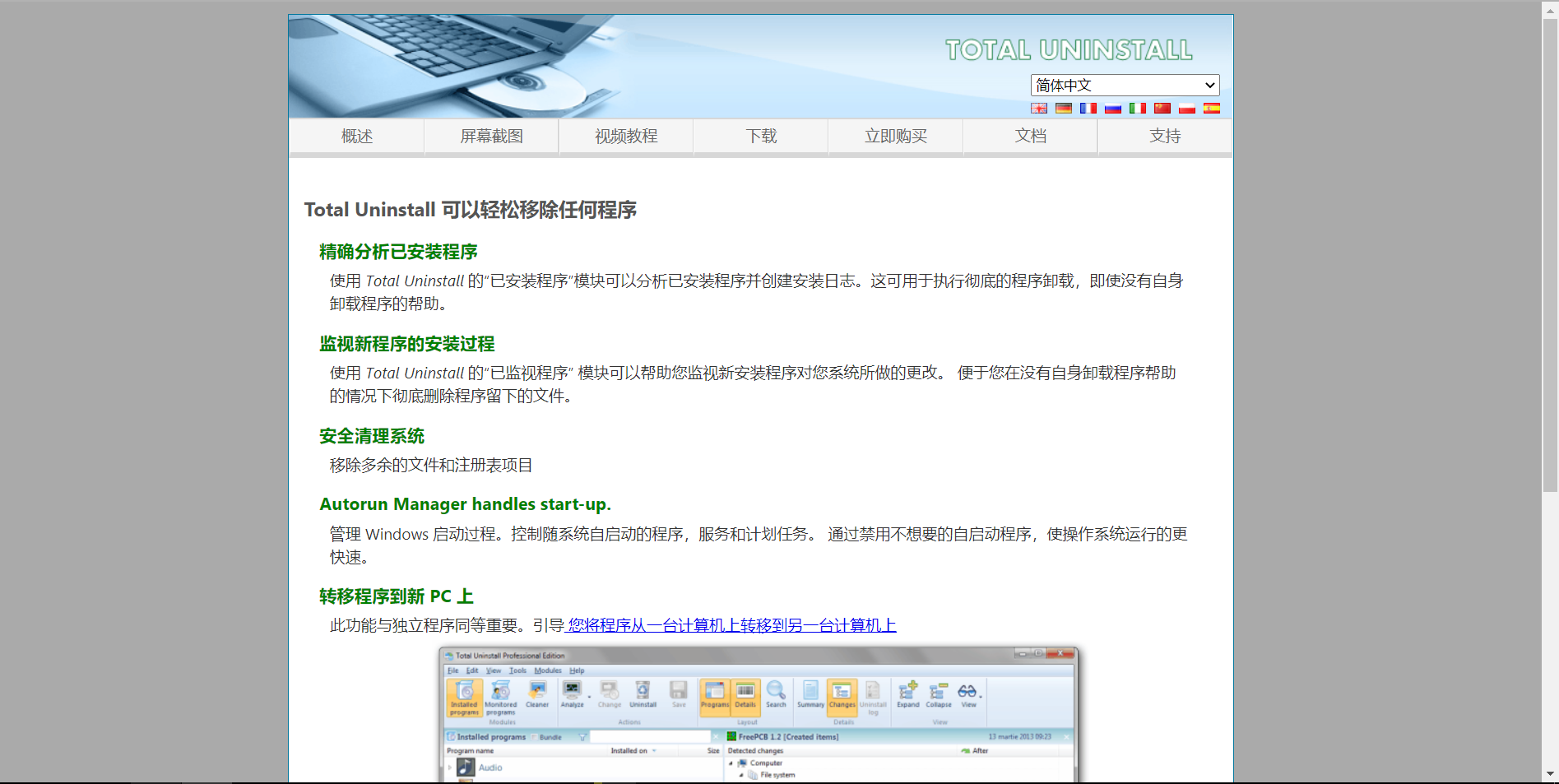1559x784 pixels.
Task: Select the German flag icon
Action: (x=1064, y=108)
